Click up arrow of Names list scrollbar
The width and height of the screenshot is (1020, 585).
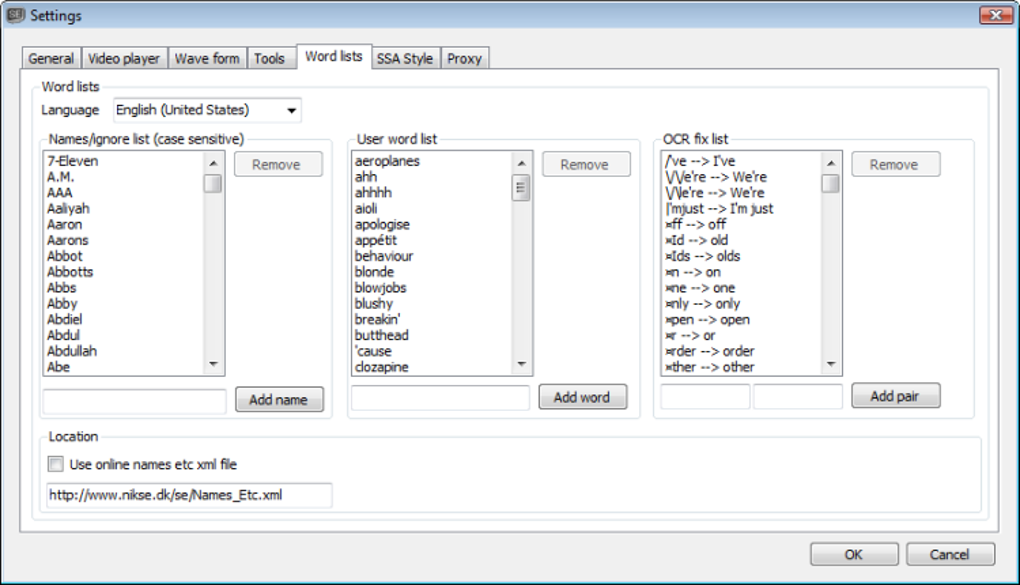coord(213,163)
